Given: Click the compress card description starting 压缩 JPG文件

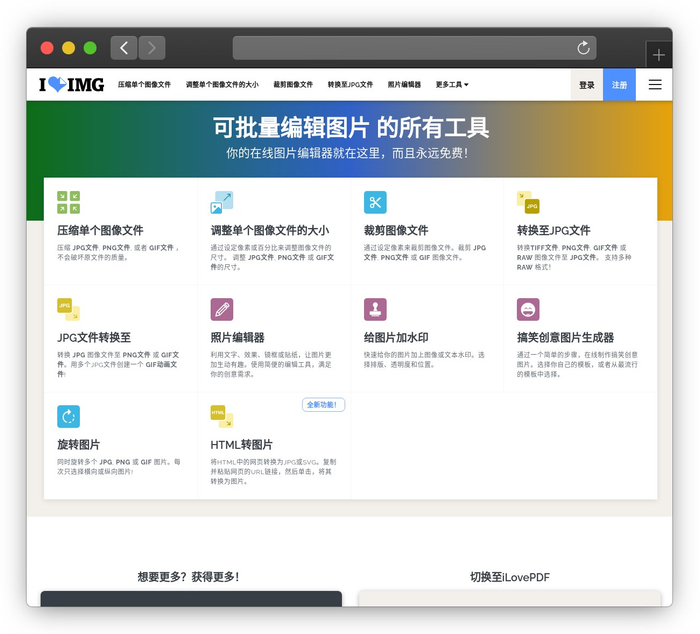Looking at the screenshot, I should [118, 252].
